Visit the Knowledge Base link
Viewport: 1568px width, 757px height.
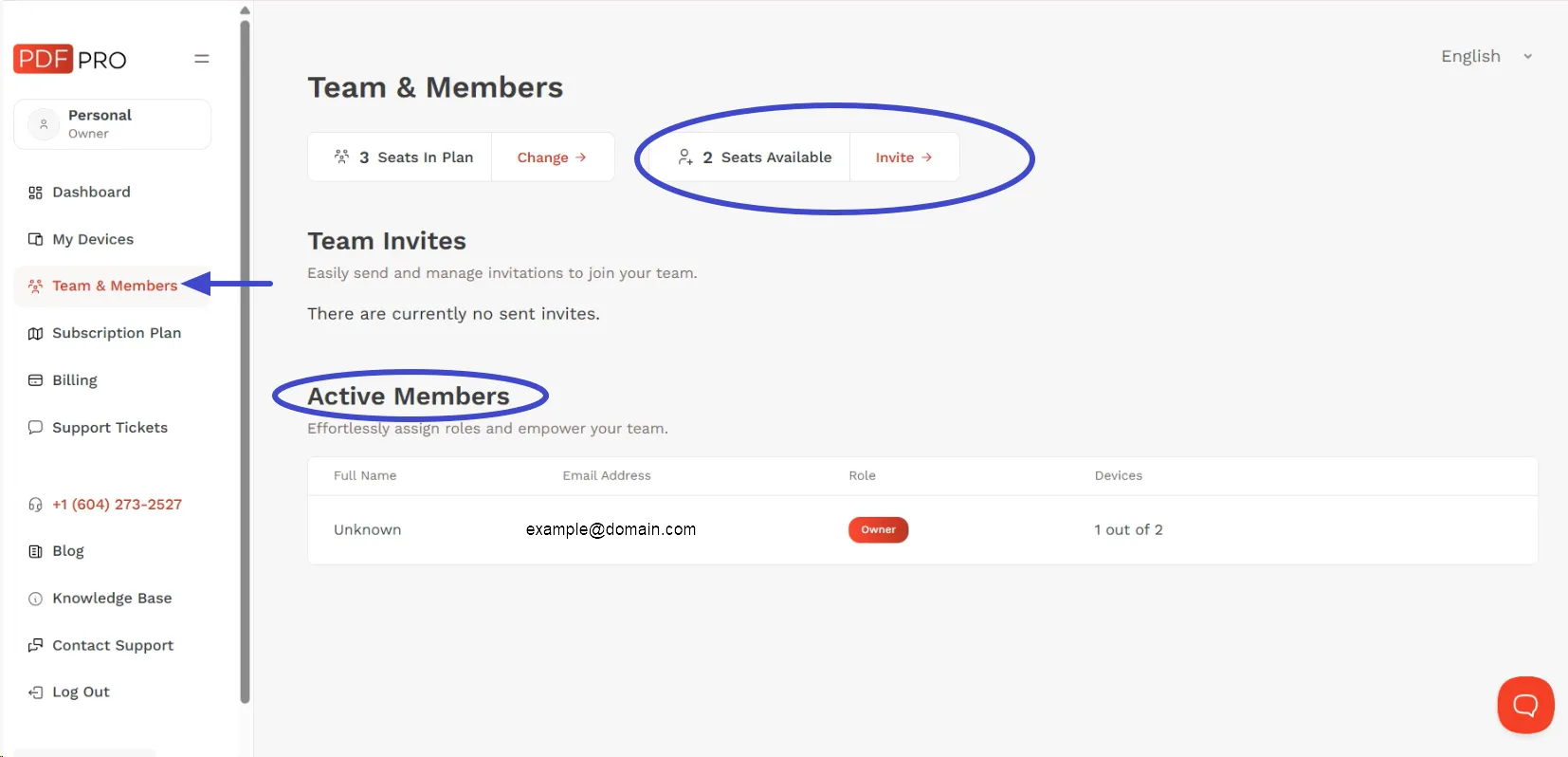pyautogui.click(x=112, y=599)
